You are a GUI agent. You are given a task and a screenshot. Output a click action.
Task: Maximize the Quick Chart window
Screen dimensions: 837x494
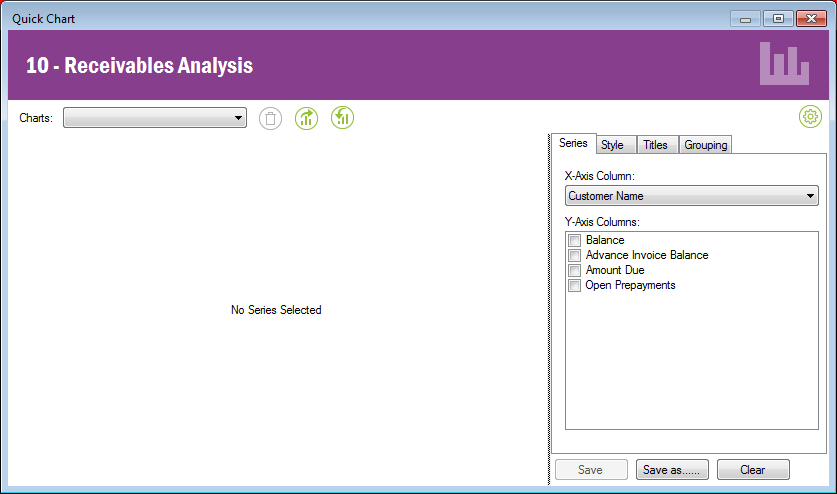click(x=778, y=18)
